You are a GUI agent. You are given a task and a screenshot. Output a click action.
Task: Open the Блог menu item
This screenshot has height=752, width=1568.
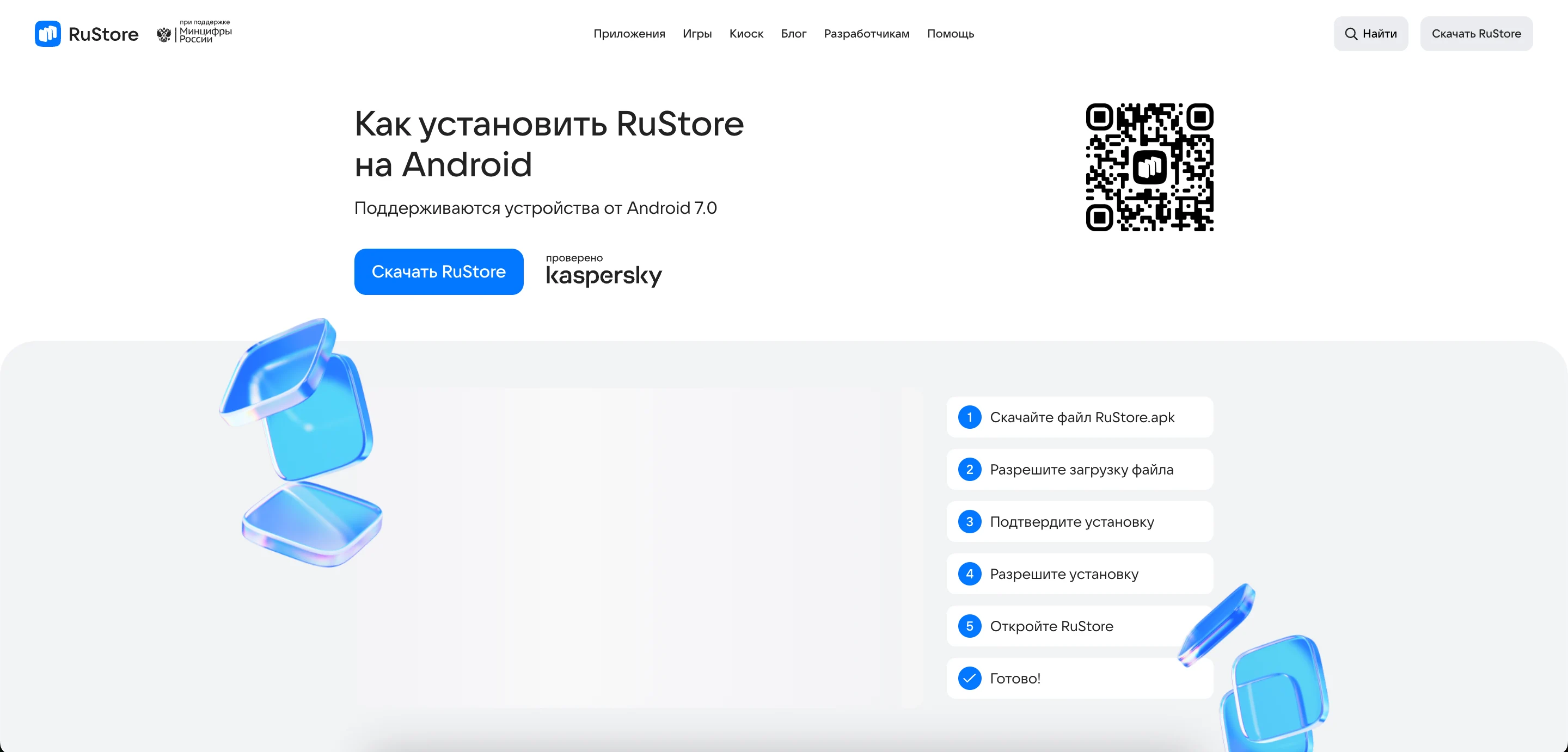coord(793,34)
